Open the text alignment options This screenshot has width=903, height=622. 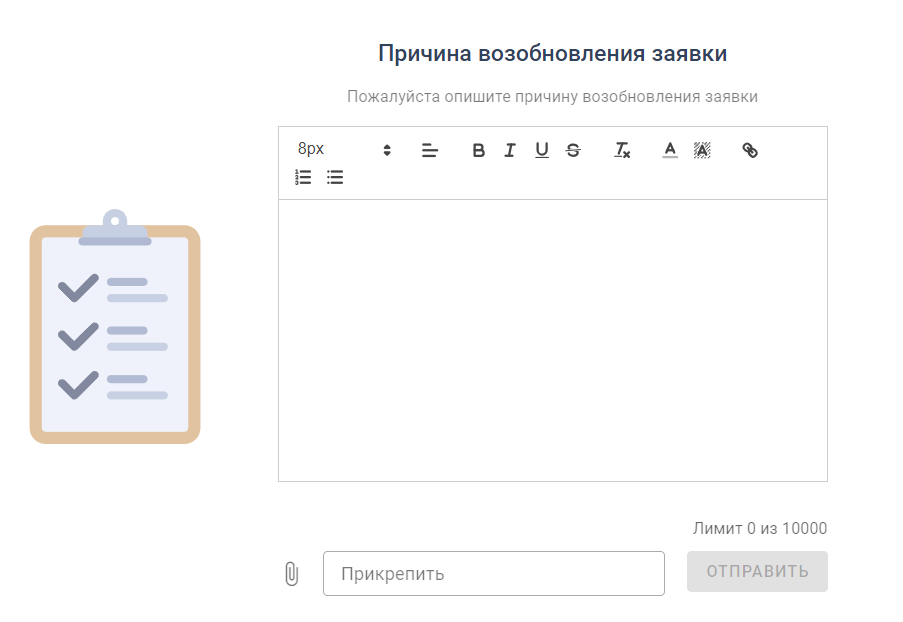[430, 150]
